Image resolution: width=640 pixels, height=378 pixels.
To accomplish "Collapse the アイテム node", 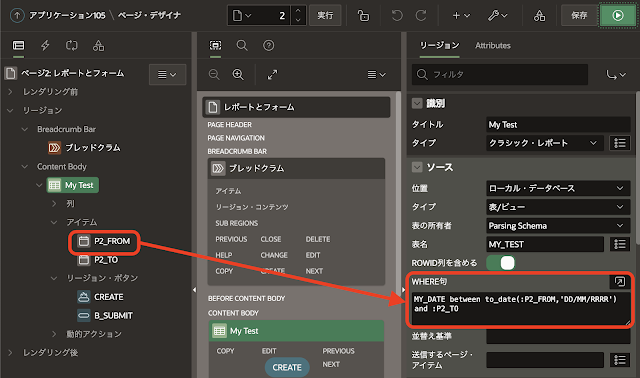I will 54,222.
